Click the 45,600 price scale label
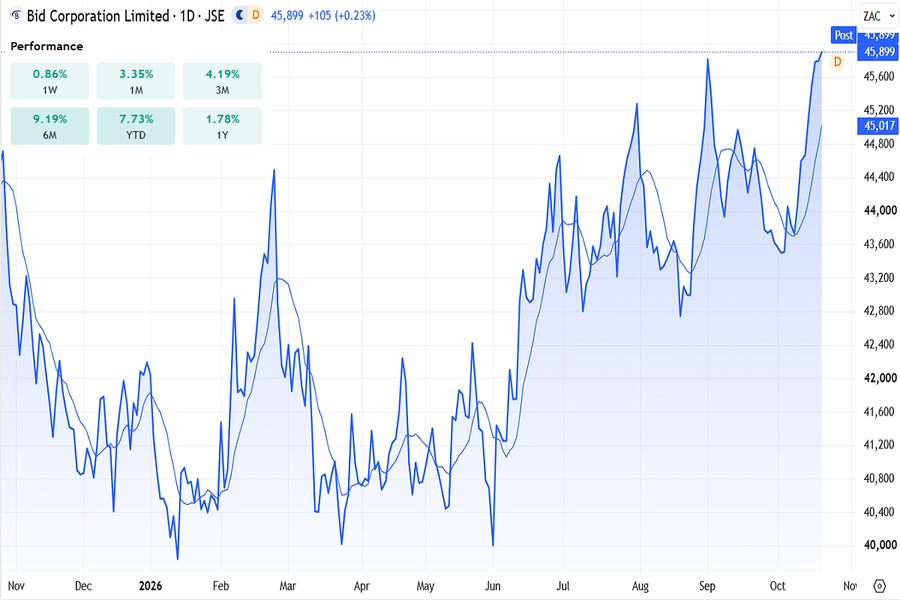This screenshot has width=900, height=600. coord(879,76)
